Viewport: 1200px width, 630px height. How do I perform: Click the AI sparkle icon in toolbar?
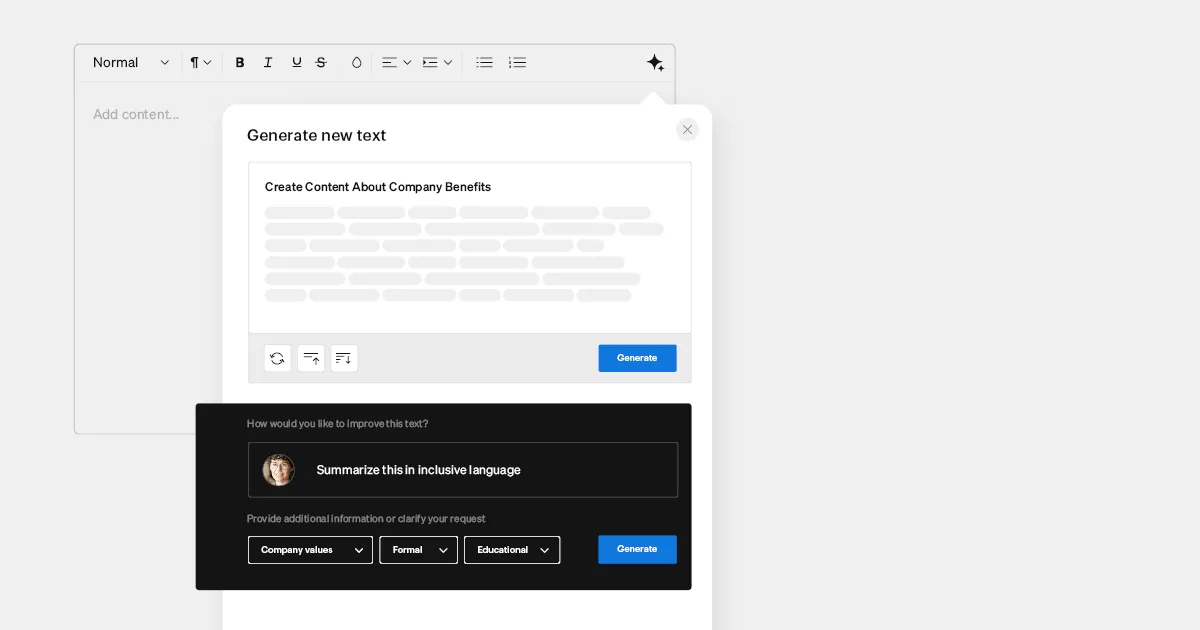[x=655, y=62]
